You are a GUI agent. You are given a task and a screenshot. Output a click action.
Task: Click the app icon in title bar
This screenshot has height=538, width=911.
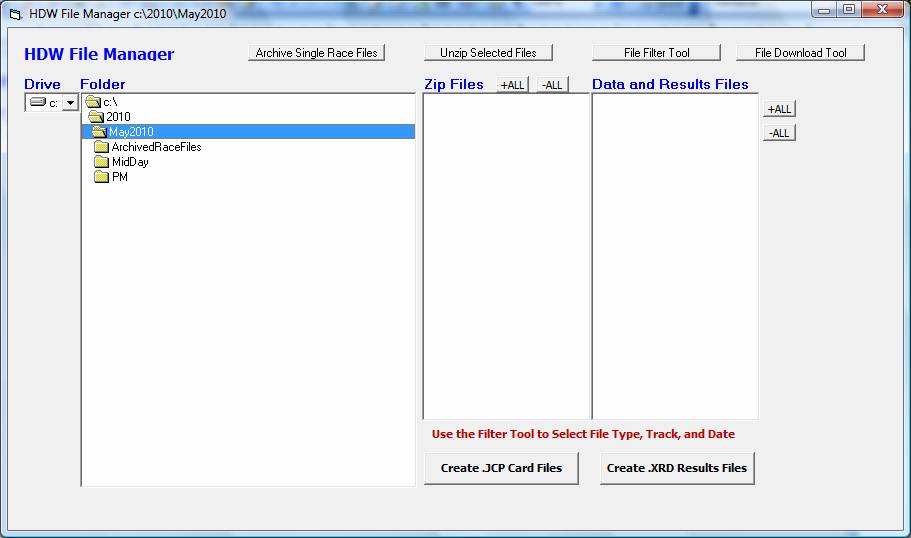click(15, 13)
